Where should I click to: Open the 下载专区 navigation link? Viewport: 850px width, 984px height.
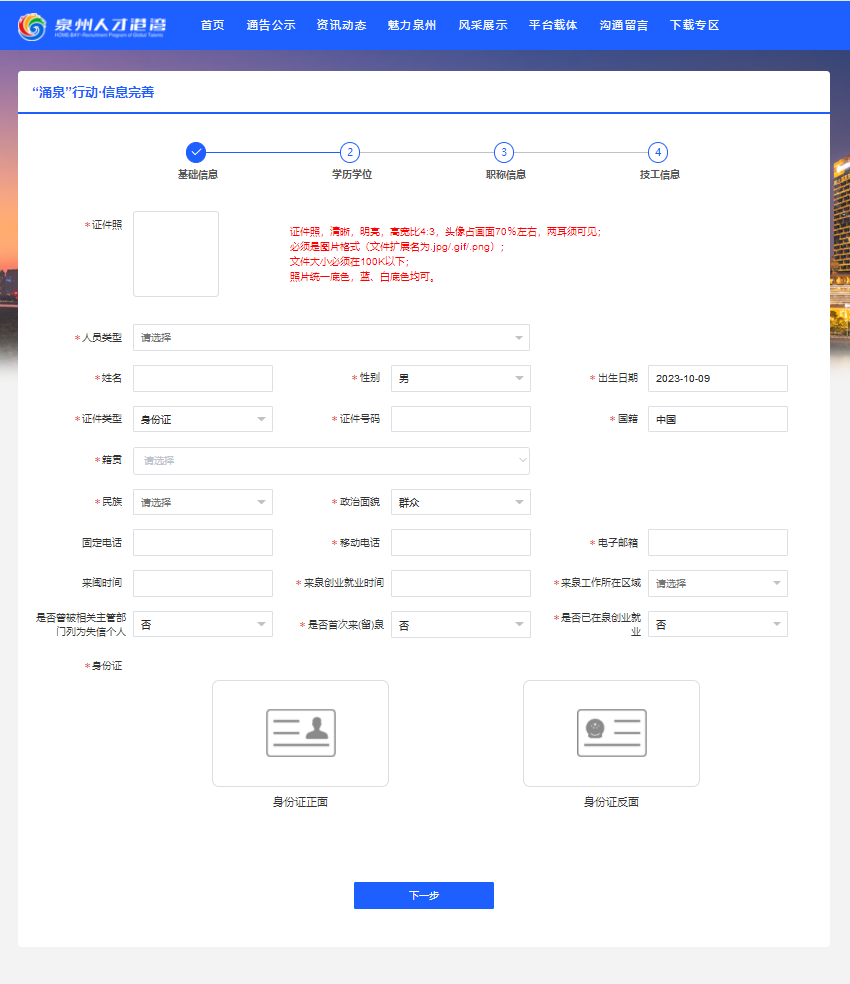point(694,25)
